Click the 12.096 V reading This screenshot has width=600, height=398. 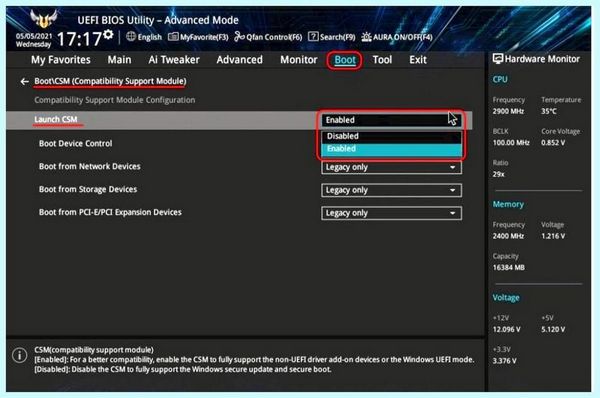tap(506, 329)
